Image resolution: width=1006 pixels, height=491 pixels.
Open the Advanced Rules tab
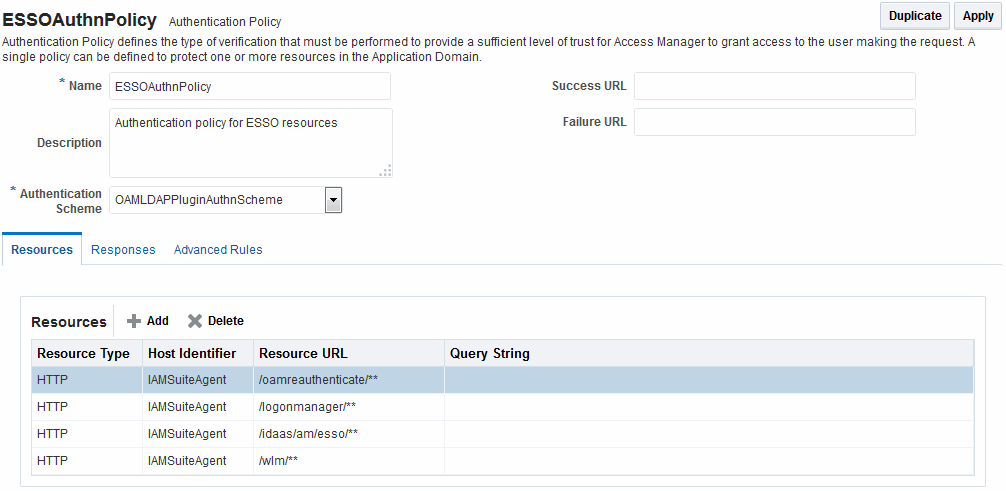[x=218, y=250]
